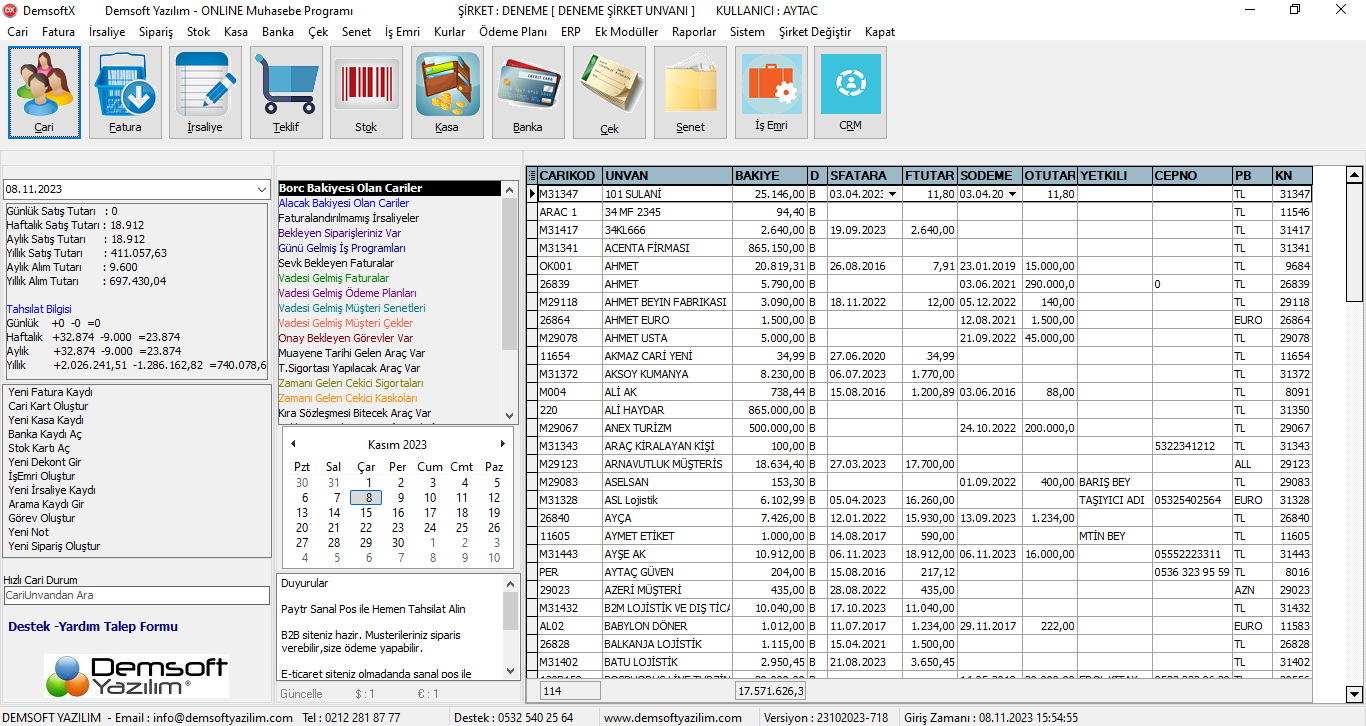
Task: Open Destek -Yardım Talep Formu link
Action: [x=93, y=627]
